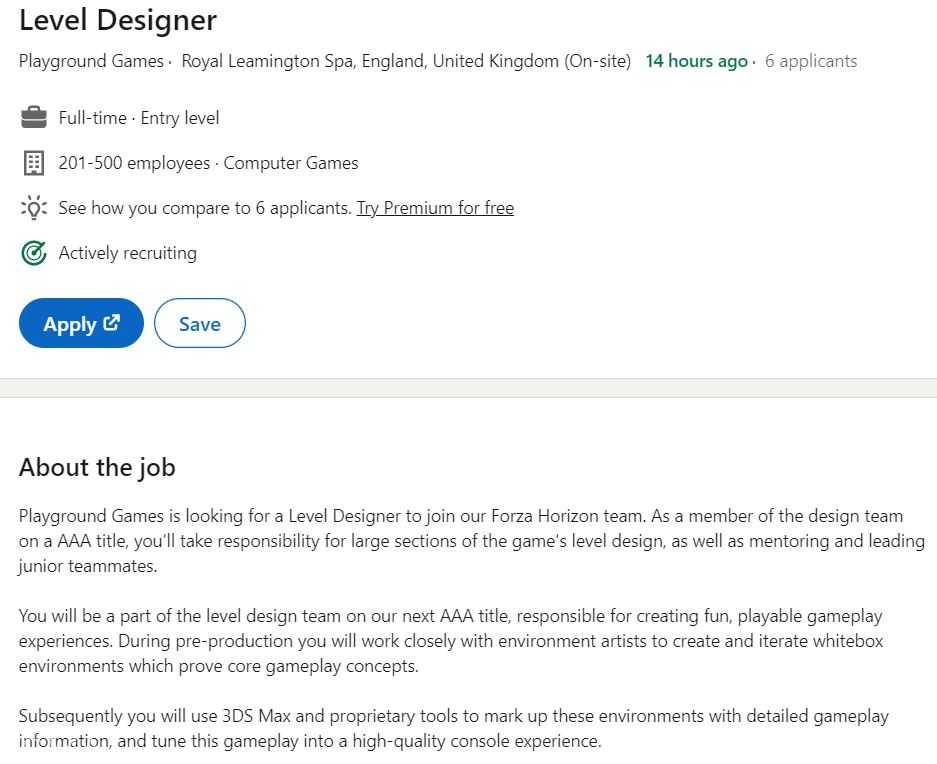Screen dimensions: 937x764
Task: Select the Full-time · Entry level text
Action: 139,118
